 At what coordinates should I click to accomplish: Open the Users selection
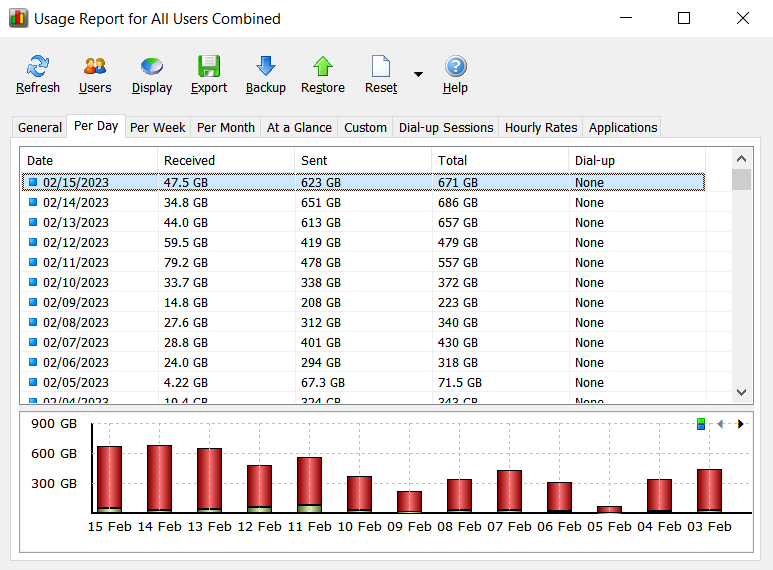tap(95, 75)
